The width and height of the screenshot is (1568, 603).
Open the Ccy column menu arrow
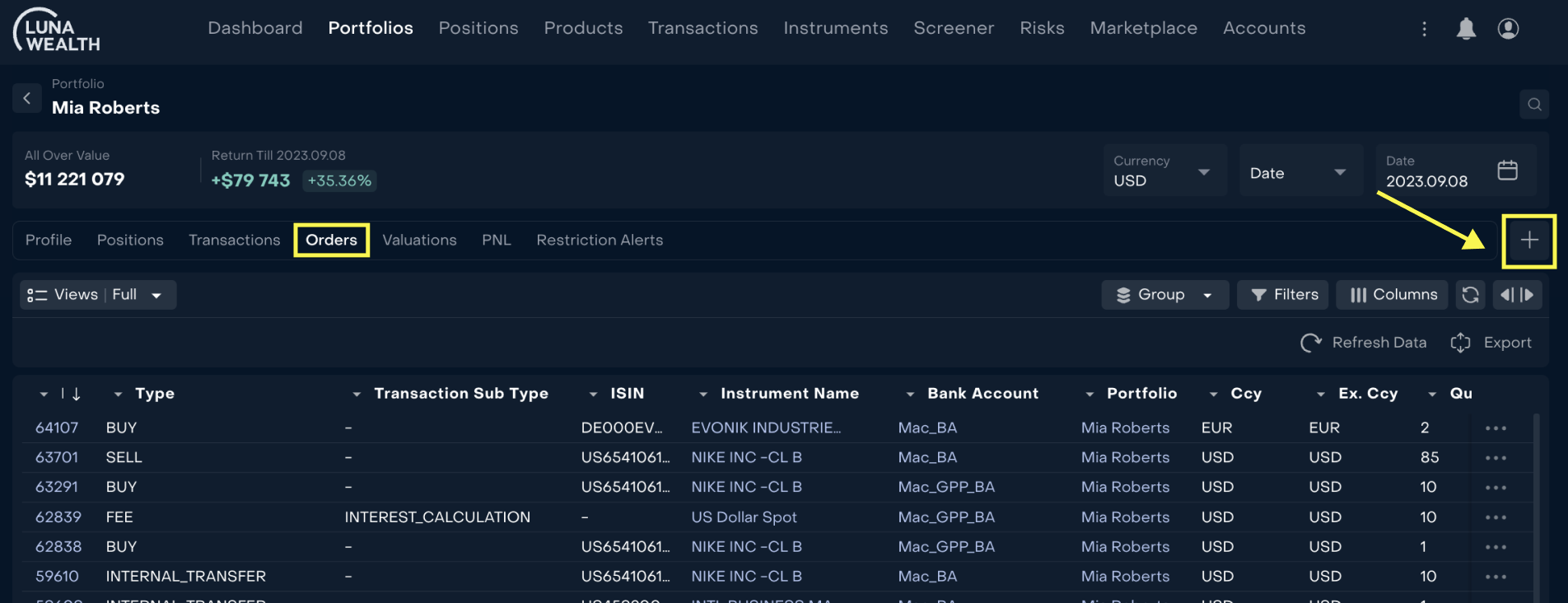coord(1213,395)
